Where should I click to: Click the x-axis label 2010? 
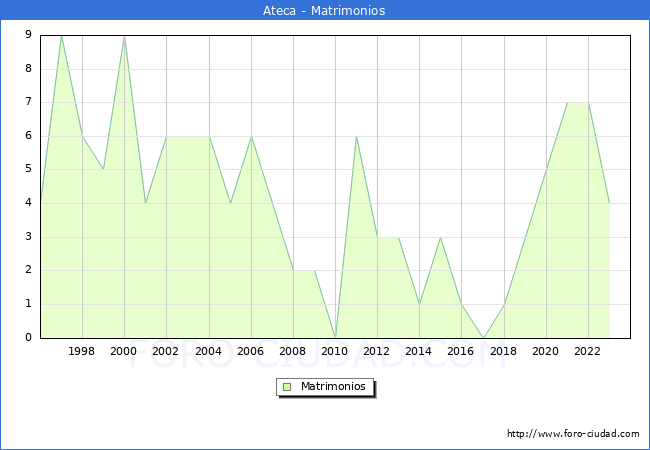point(334,351)
